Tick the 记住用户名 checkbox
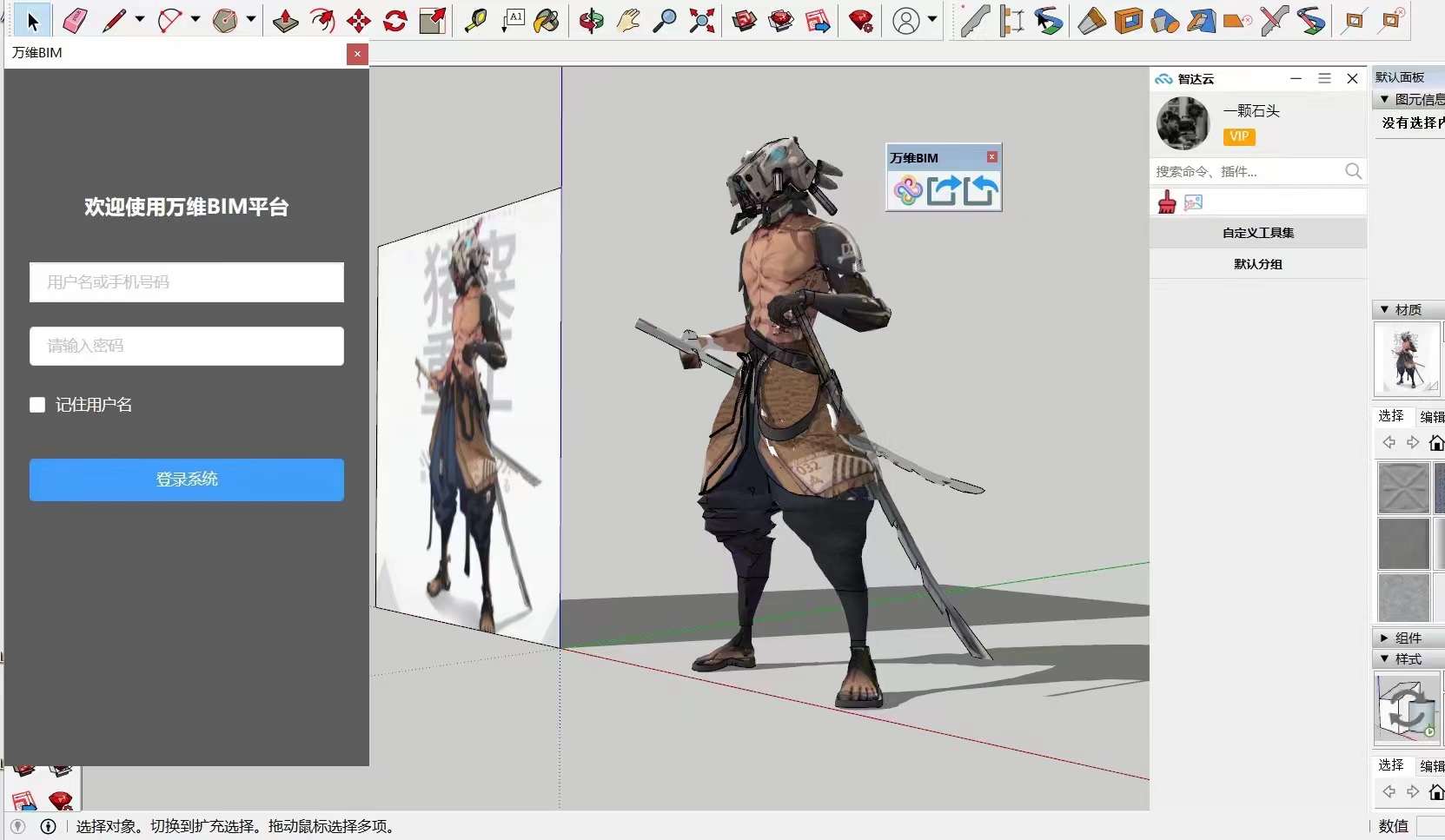Screen dimensions: 1445x840 (37, 405)
